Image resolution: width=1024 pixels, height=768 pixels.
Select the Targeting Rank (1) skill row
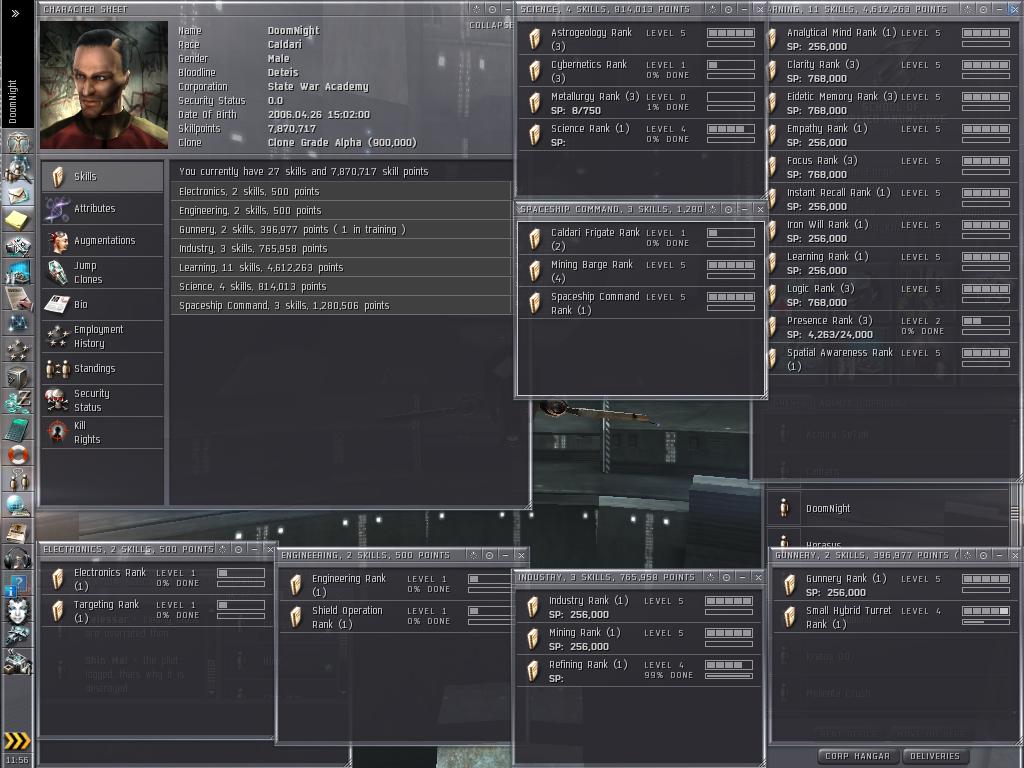point(157,611)
